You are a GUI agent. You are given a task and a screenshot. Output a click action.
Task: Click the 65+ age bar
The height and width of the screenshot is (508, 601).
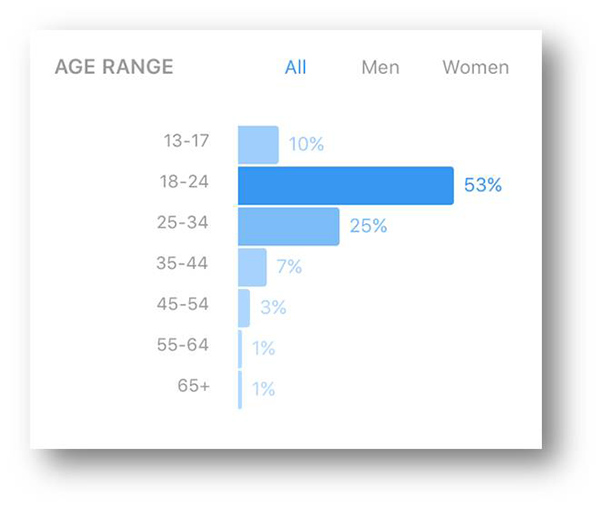tap(240, 390)
